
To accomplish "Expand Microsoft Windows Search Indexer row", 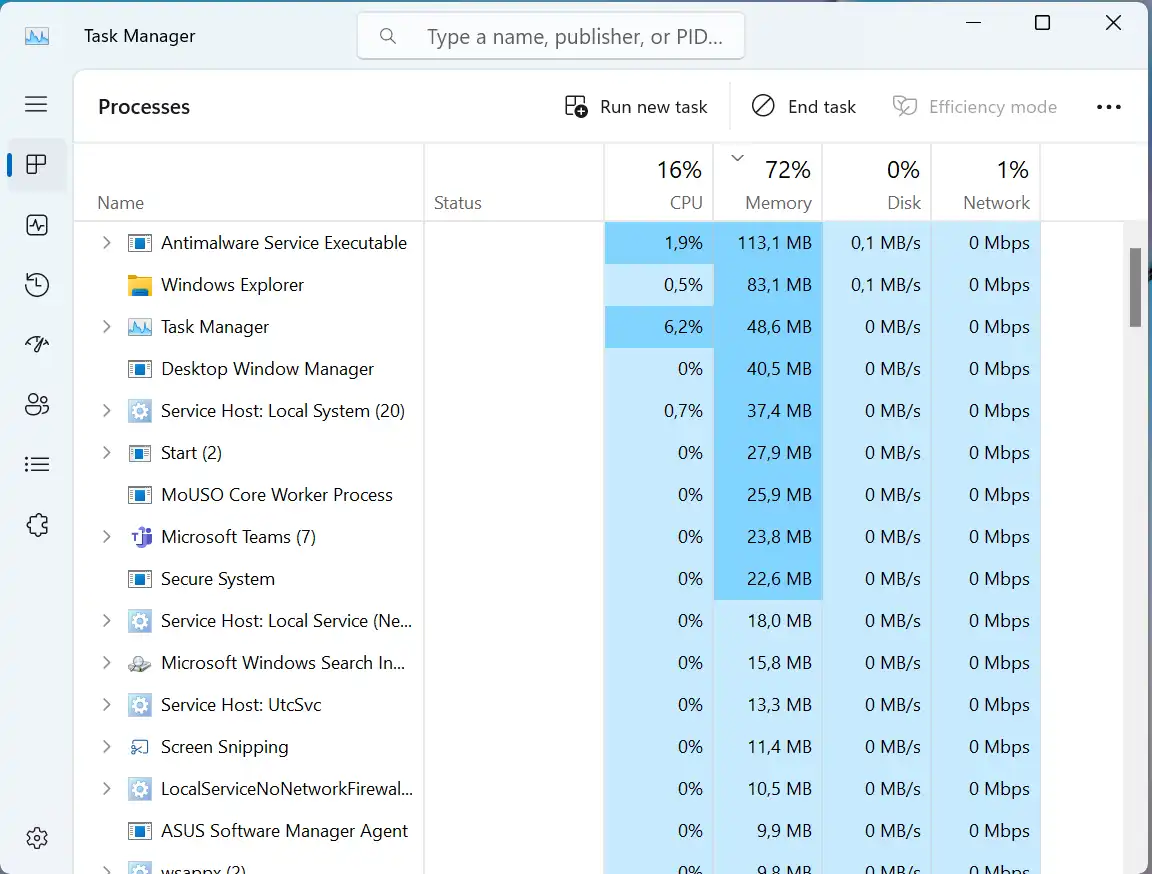I will coord(107,663).
